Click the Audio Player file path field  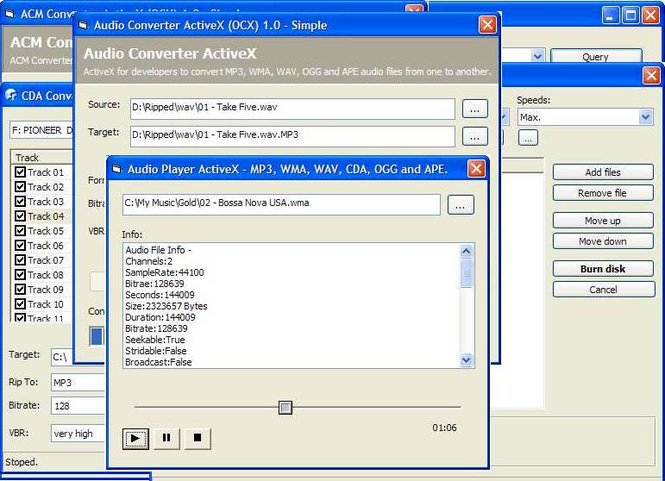click(281, 204)
